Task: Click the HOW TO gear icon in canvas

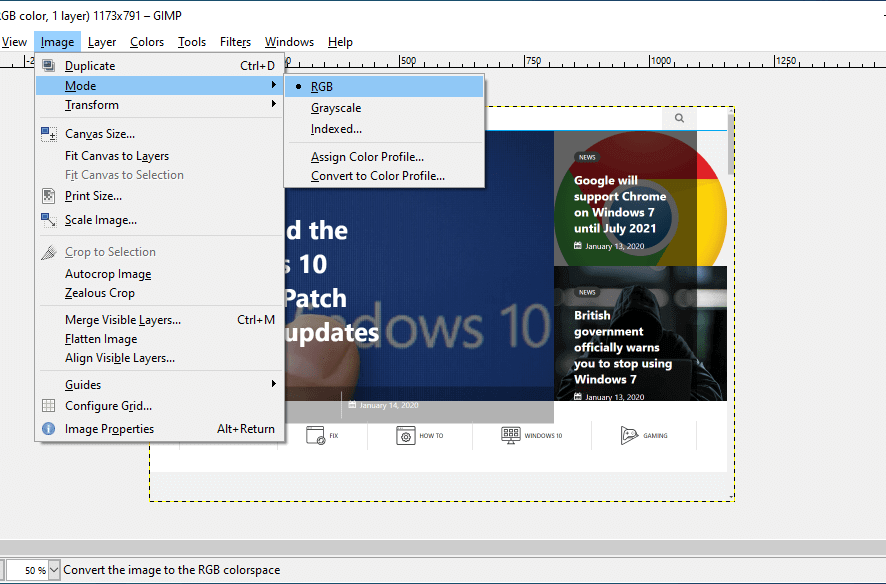Action: click(406, 435)
